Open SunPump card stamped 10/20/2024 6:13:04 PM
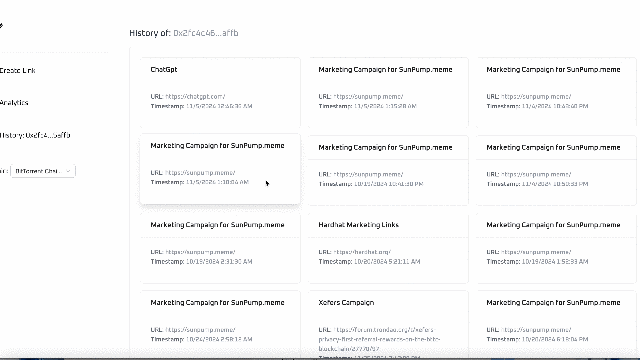640x360 pixels. tap(556, 324)
